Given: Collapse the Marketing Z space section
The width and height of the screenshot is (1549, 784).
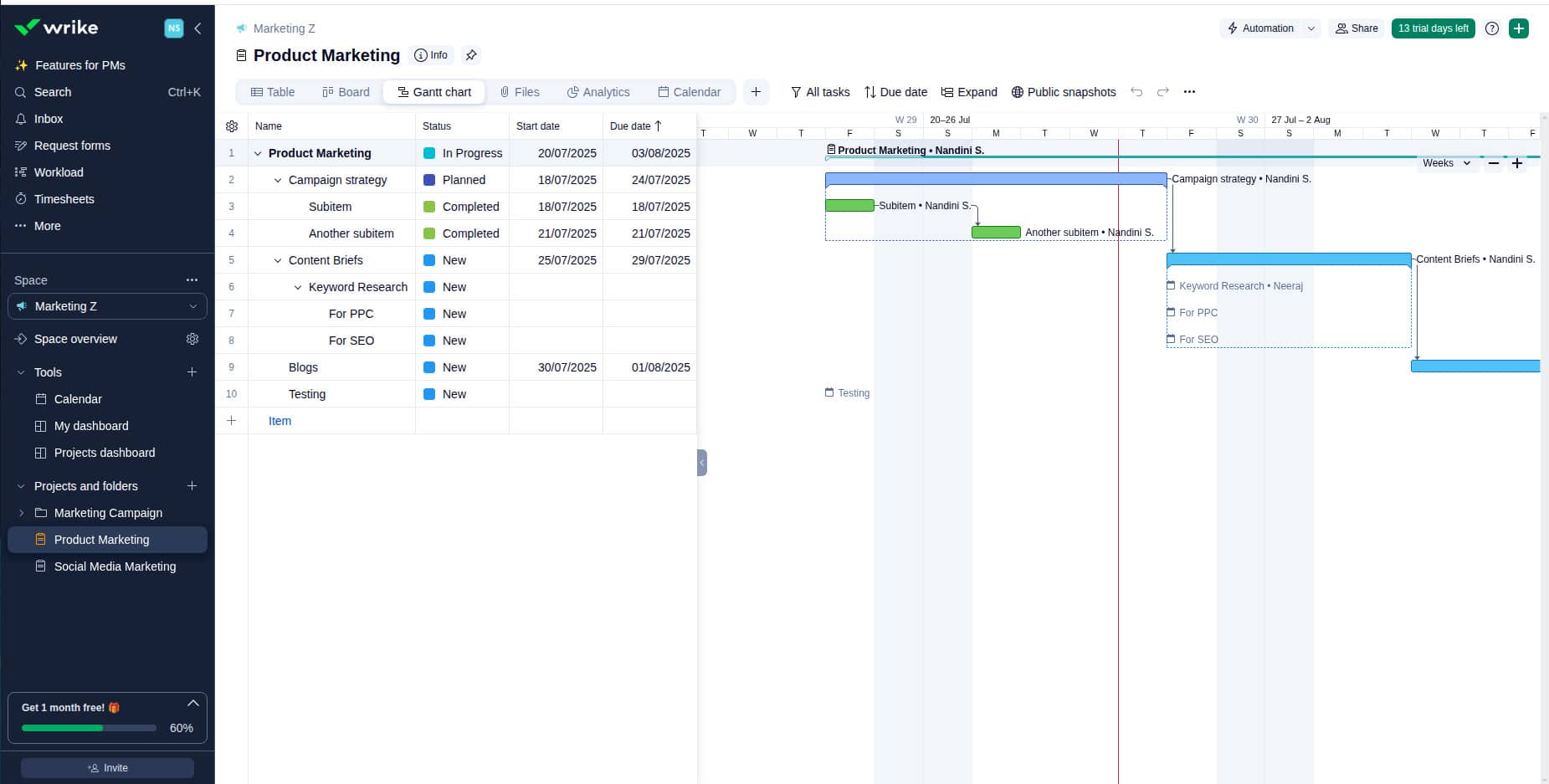Looking at the screenshot, I should 193,305.
